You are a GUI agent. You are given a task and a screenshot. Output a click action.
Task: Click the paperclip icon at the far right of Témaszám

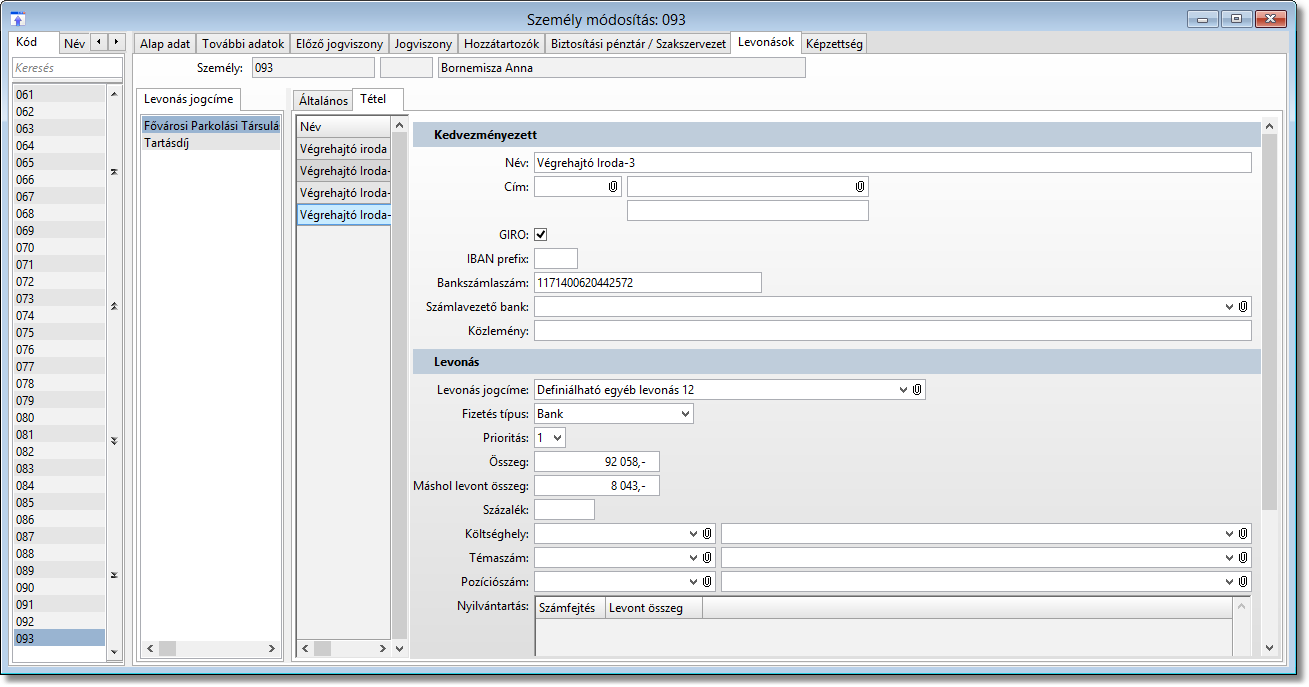[x=1243, y=558]
